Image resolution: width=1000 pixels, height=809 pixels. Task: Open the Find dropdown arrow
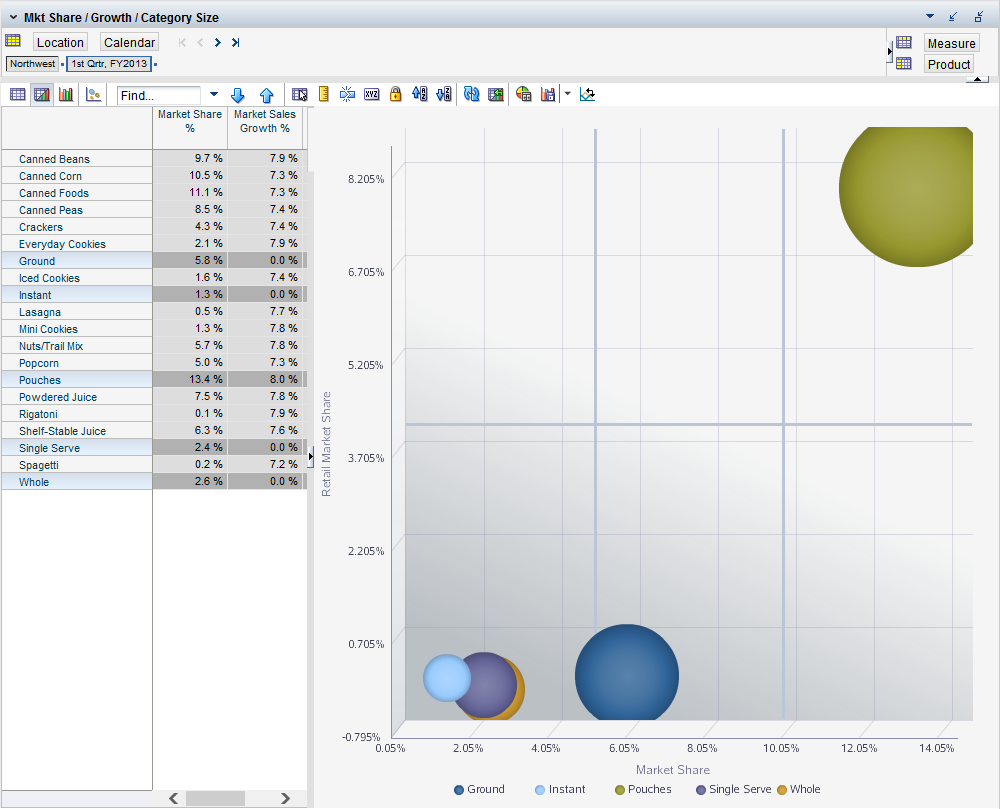213,95
